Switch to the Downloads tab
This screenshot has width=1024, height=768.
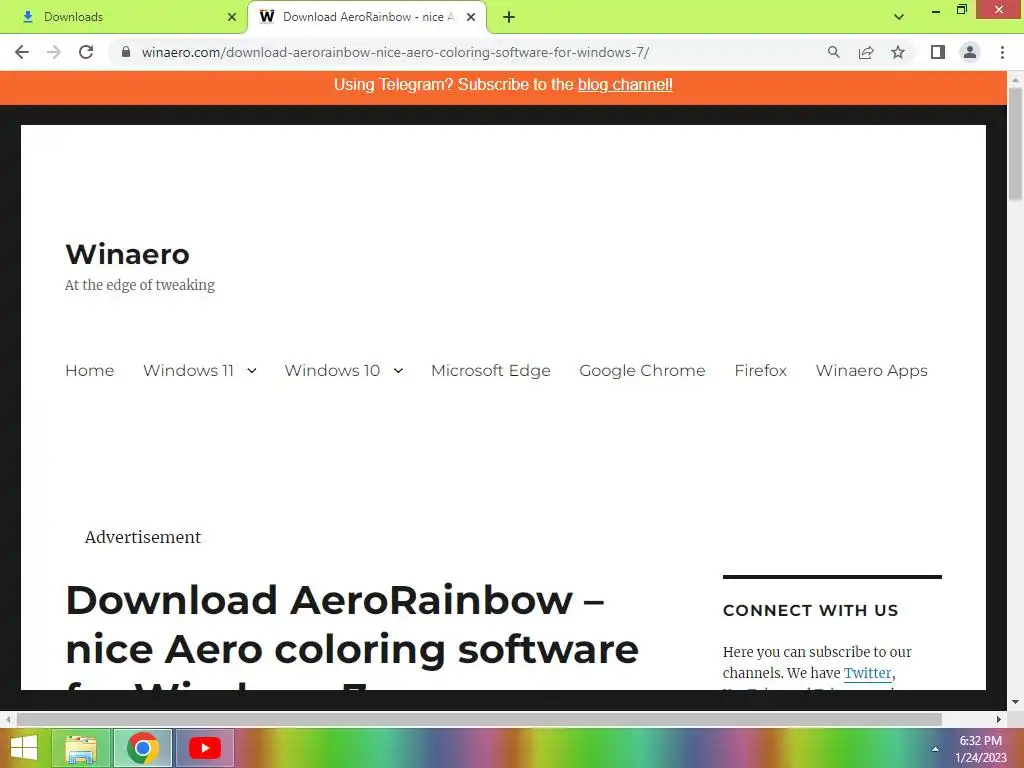(x=123, y=17)
